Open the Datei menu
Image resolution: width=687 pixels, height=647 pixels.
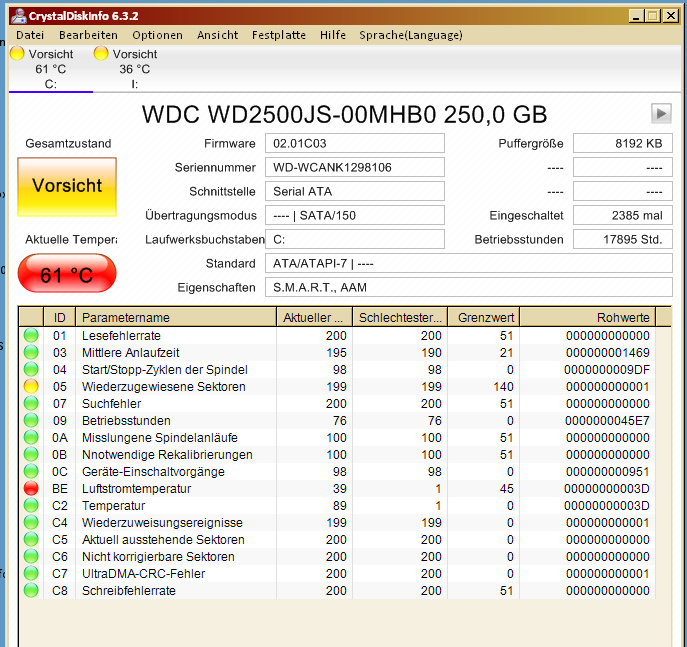click(30, 35)
